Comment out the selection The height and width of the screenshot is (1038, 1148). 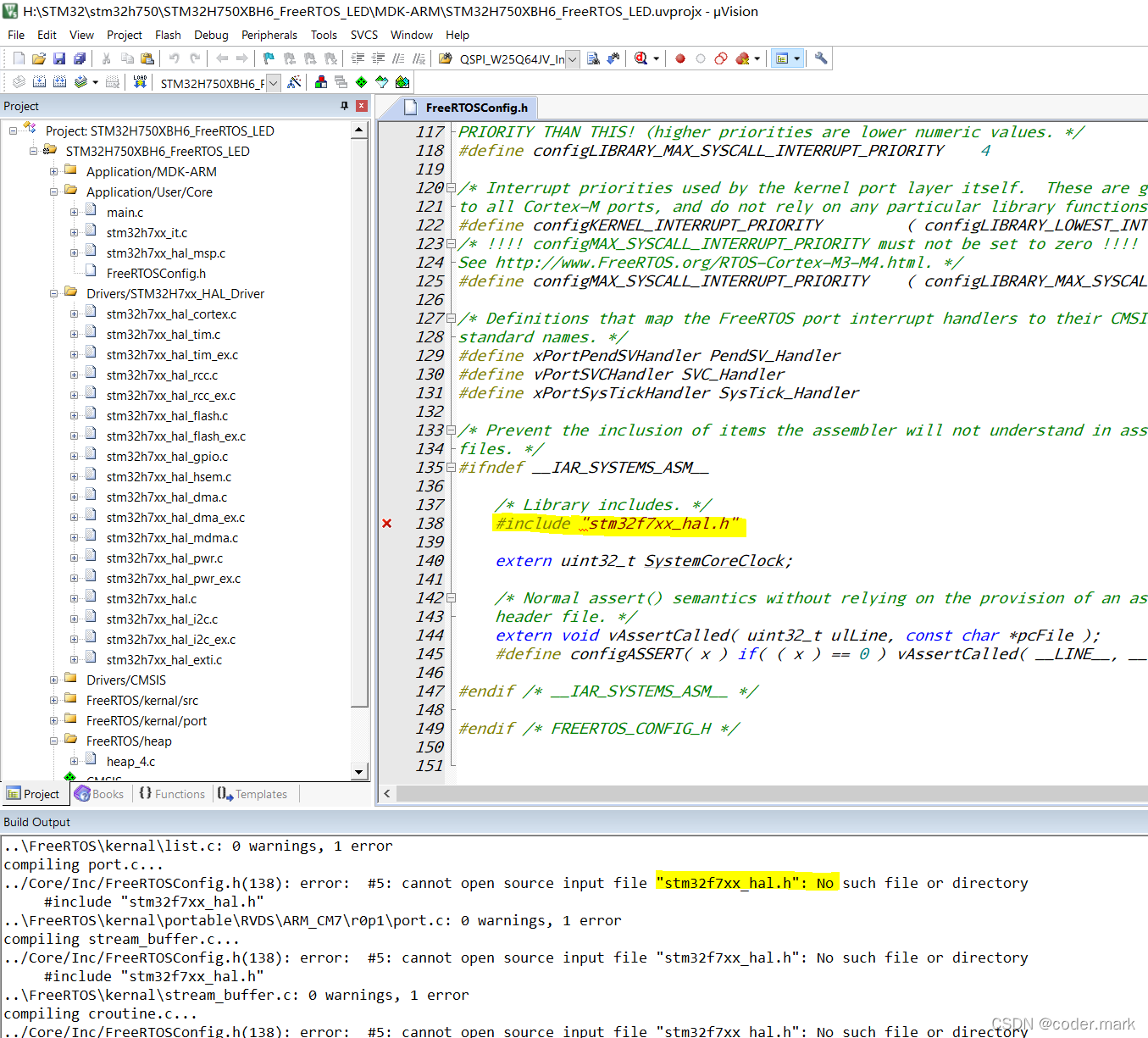tap(399, 58)
